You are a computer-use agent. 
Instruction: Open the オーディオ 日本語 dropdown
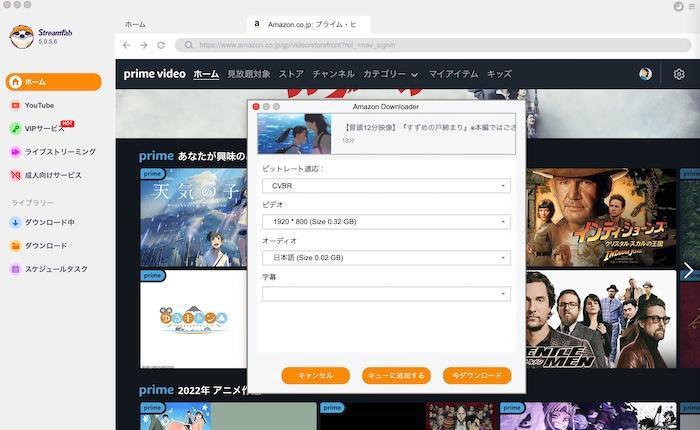(x=386, y=258)
